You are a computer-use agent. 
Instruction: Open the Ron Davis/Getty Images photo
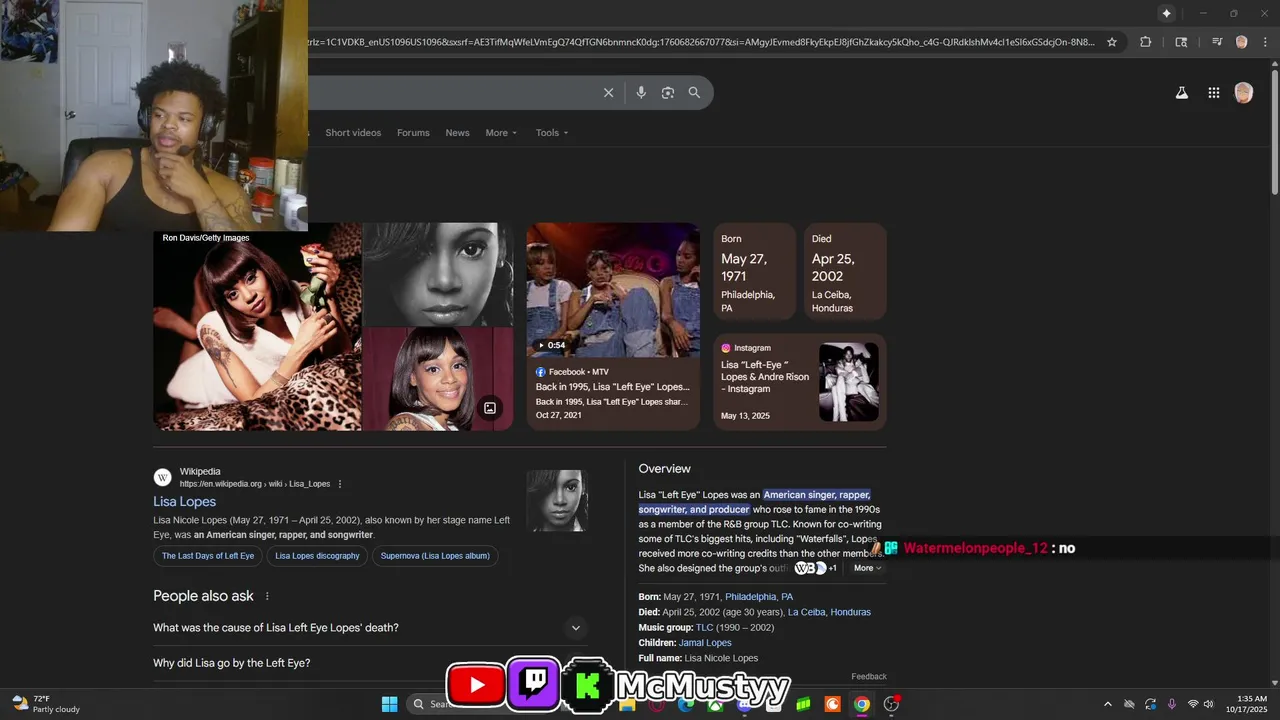coord(257,327)
